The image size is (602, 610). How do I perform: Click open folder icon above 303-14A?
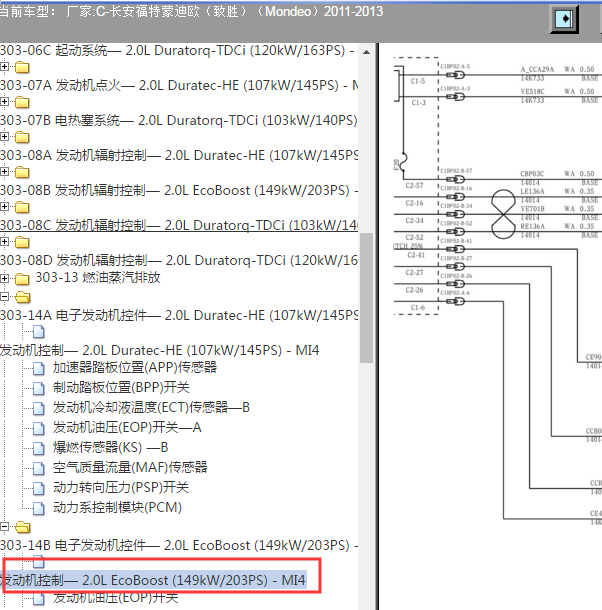click(x=23, y=297)
